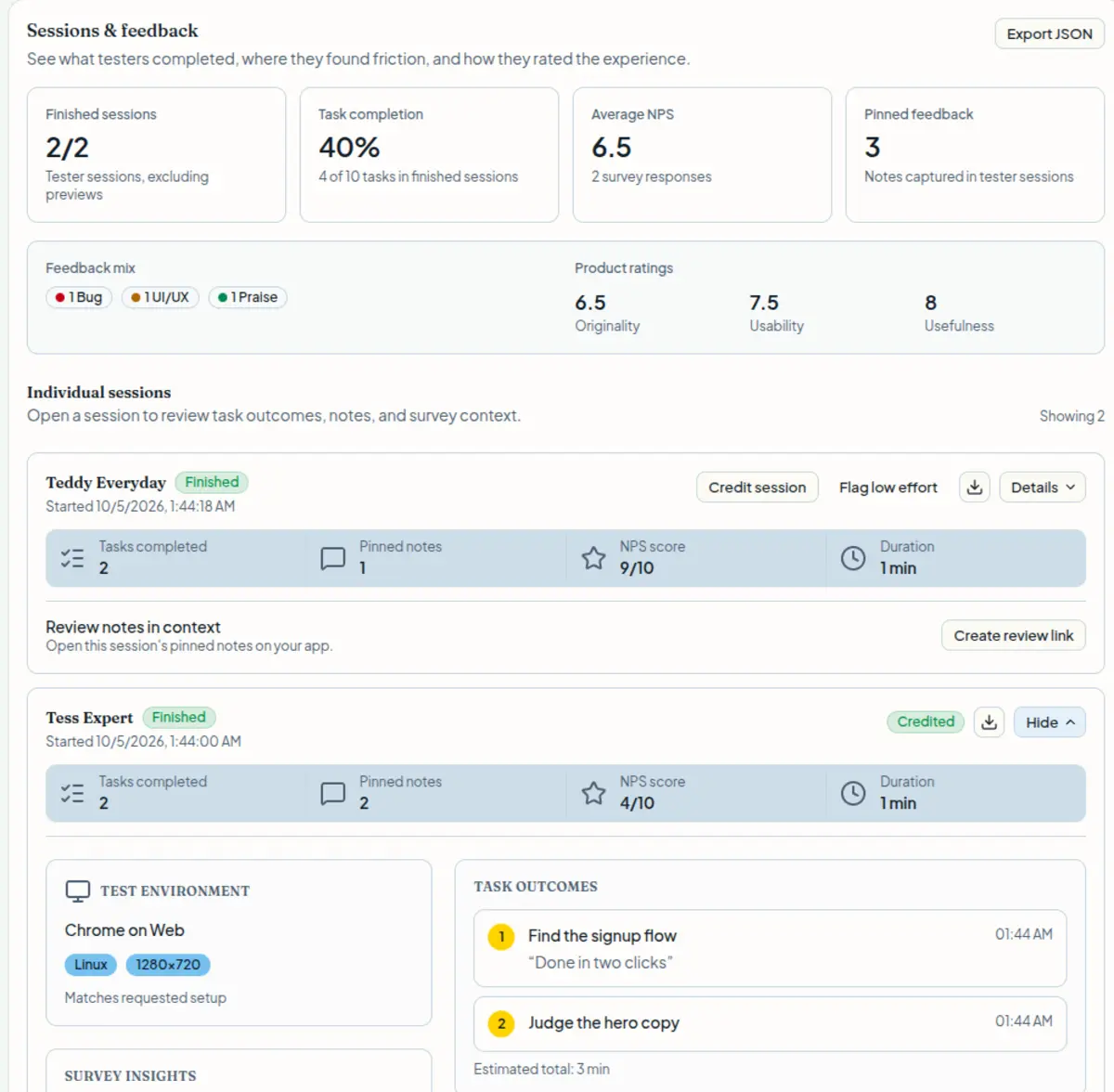Click the Linux environment tag
Viewport: 1114px width, 1092px height.
[x=91, y=965]
